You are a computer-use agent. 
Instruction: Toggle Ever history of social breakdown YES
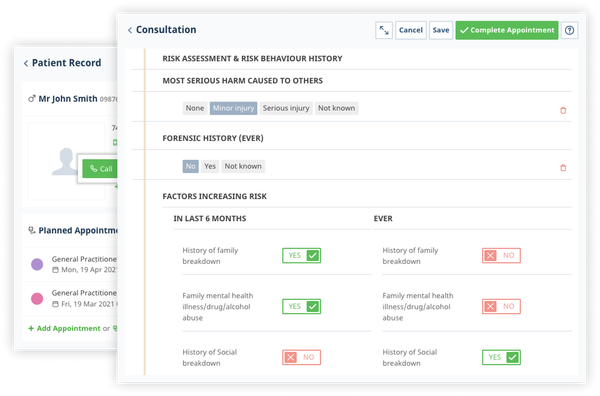pos(501,357)
